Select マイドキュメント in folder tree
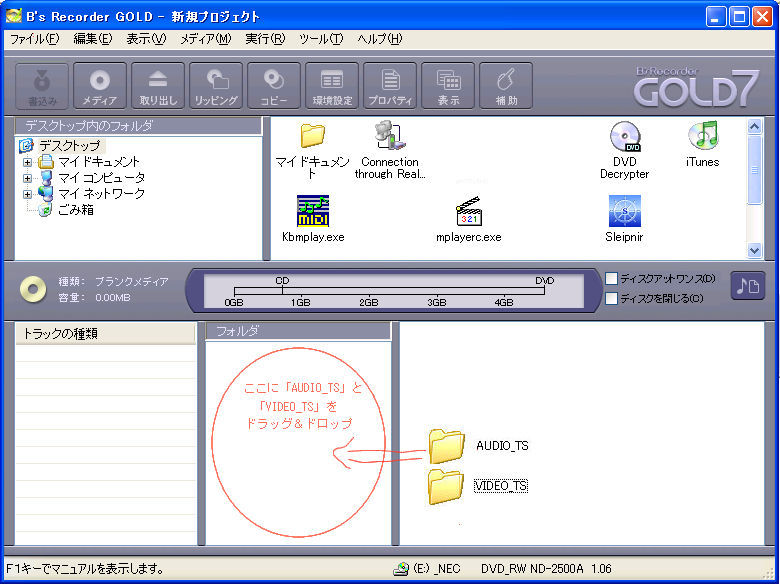The width and height of the screenshot is (780, 585). coord(99,162)
